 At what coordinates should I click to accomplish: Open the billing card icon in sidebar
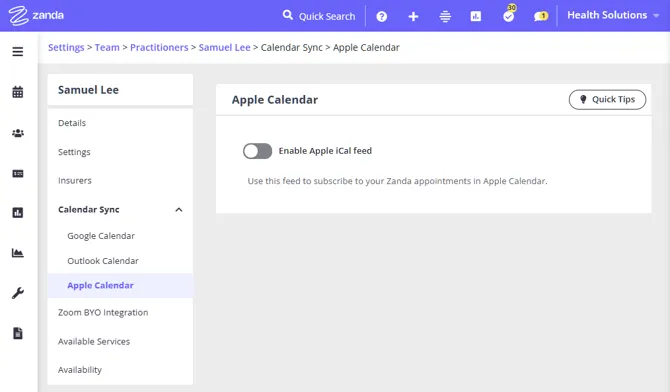click(18, 174)
